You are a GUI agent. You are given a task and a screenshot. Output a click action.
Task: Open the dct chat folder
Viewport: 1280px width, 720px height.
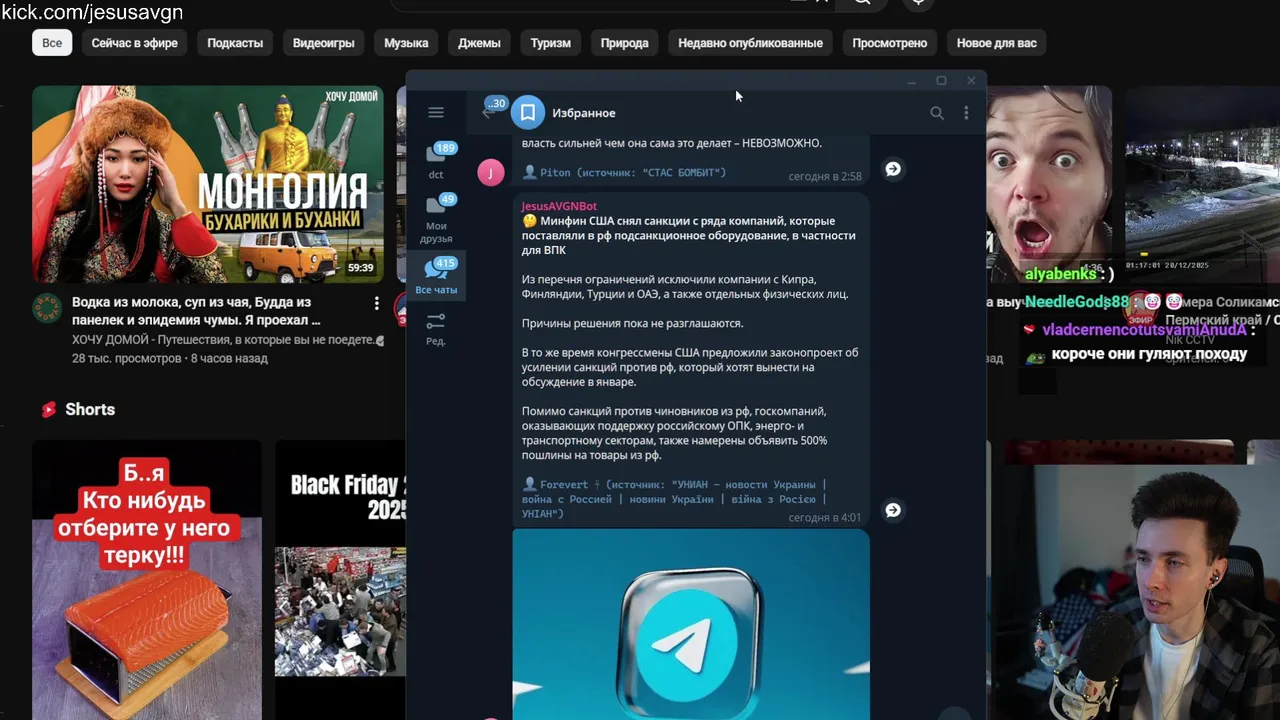point(436,161)
